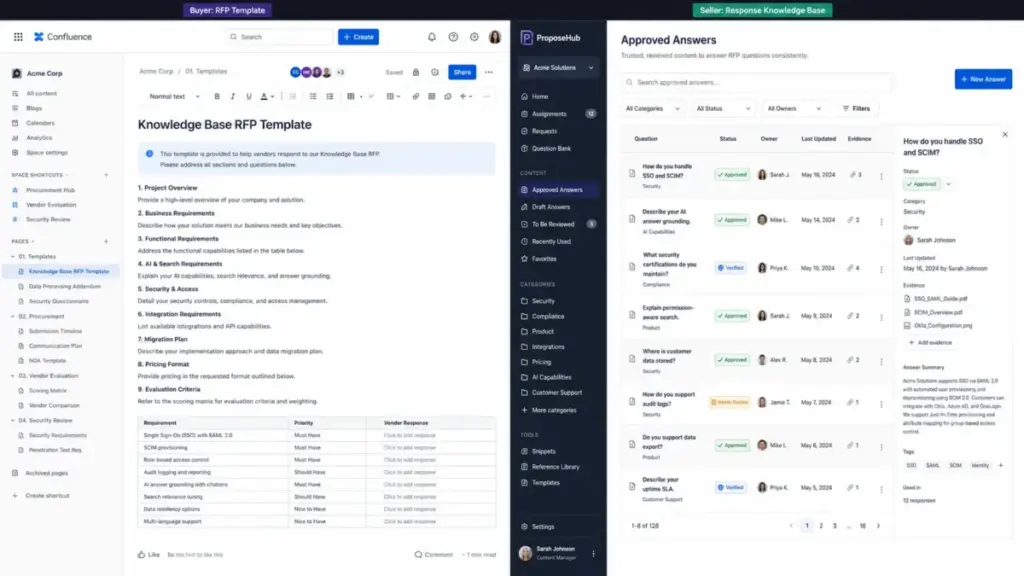Click the Share button
This screenshot has height=576, width=1024.
462,72
